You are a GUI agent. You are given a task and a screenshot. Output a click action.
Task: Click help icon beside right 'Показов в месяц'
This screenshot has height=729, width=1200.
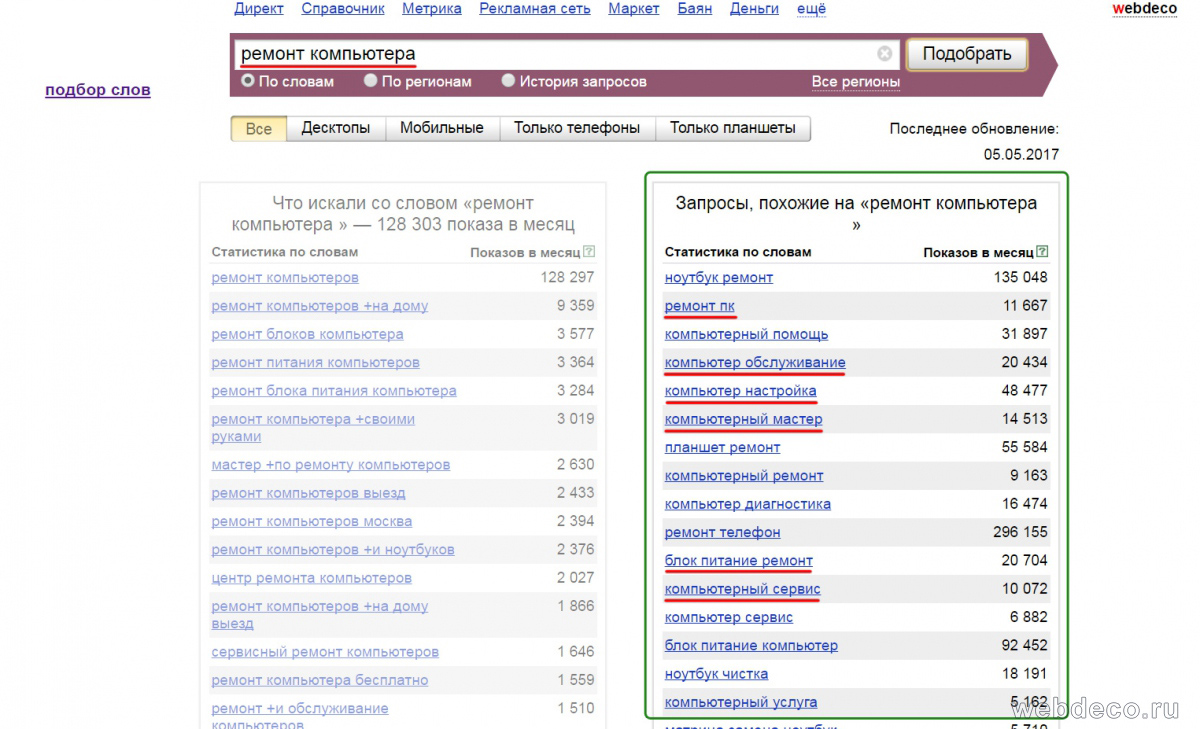click(x=1043, y=253)
